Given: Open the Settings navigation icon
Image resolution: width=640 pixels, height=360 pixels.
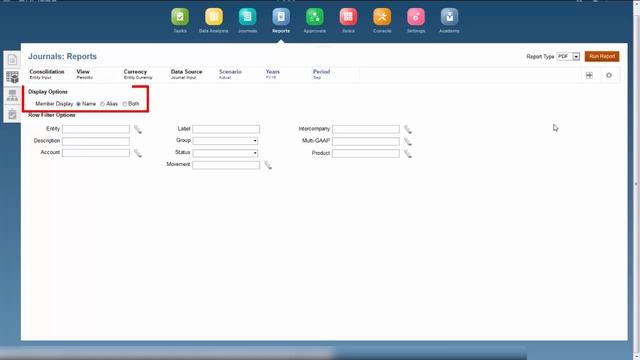Looking at the screenshot, I should click(416, 17).
